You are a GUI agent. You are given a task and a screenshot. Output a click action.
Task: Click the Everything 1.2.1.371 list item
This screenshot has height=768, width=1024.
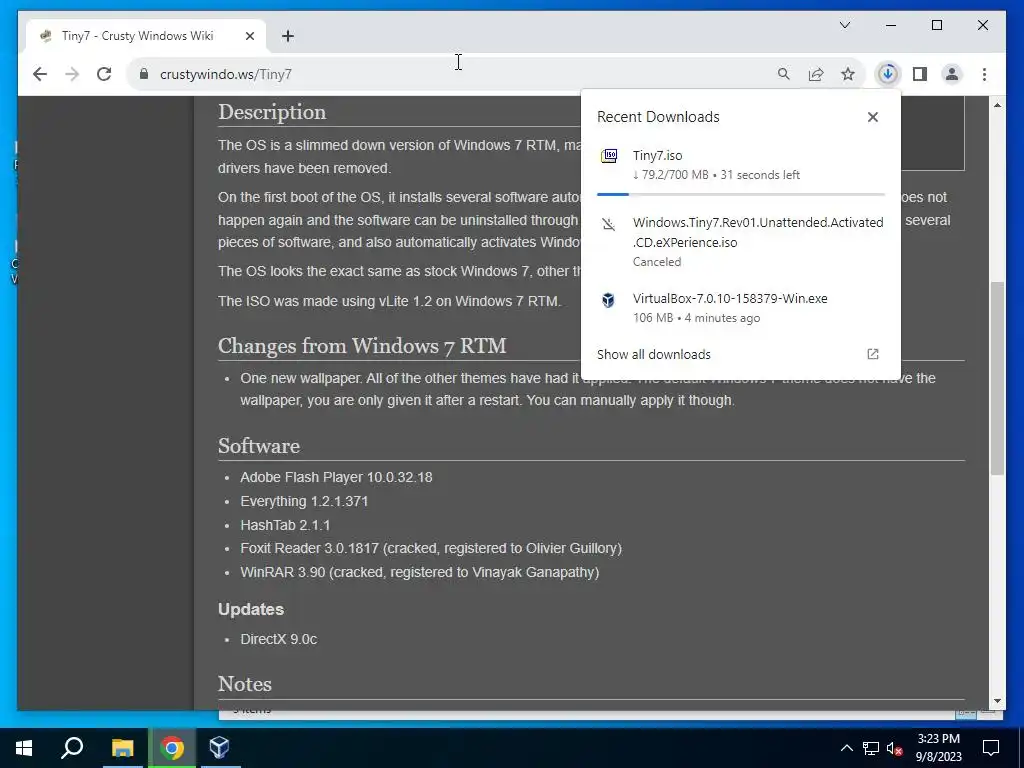pos(304,502)
